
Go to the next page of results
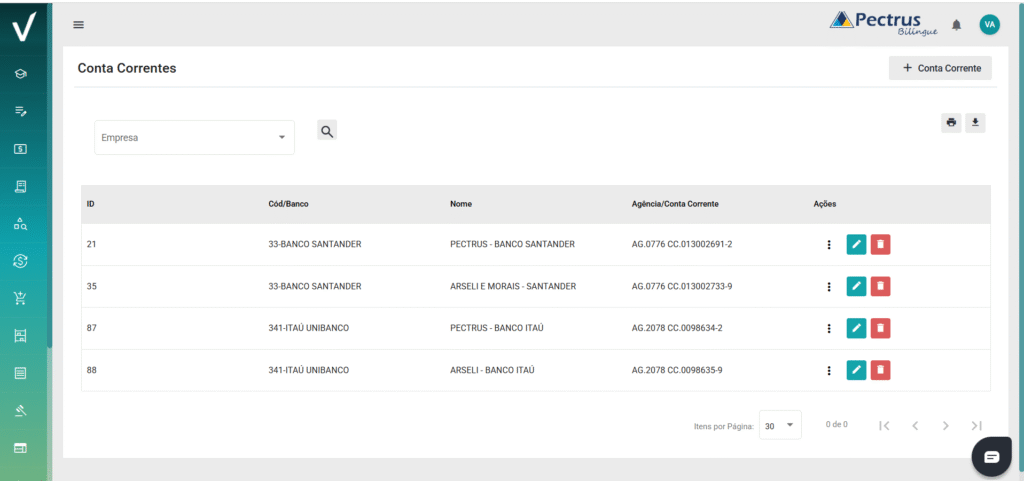click(x=945, y=426)
